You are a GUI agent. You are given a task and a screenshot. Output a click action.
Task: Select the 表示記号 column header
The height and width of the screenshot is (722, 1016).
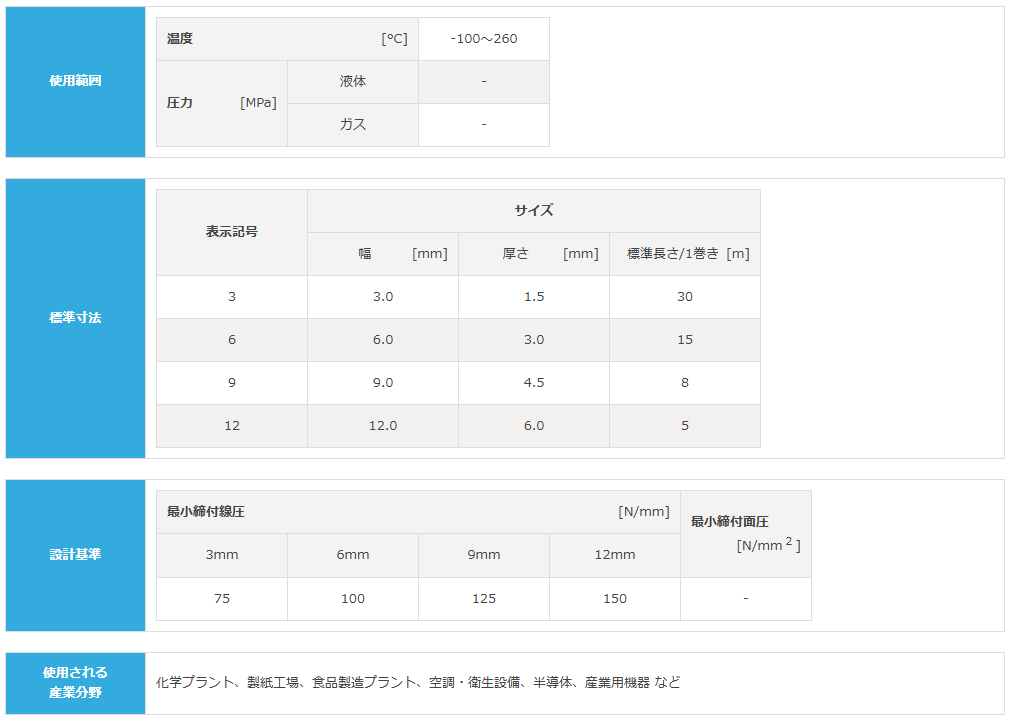click(232, 232)
